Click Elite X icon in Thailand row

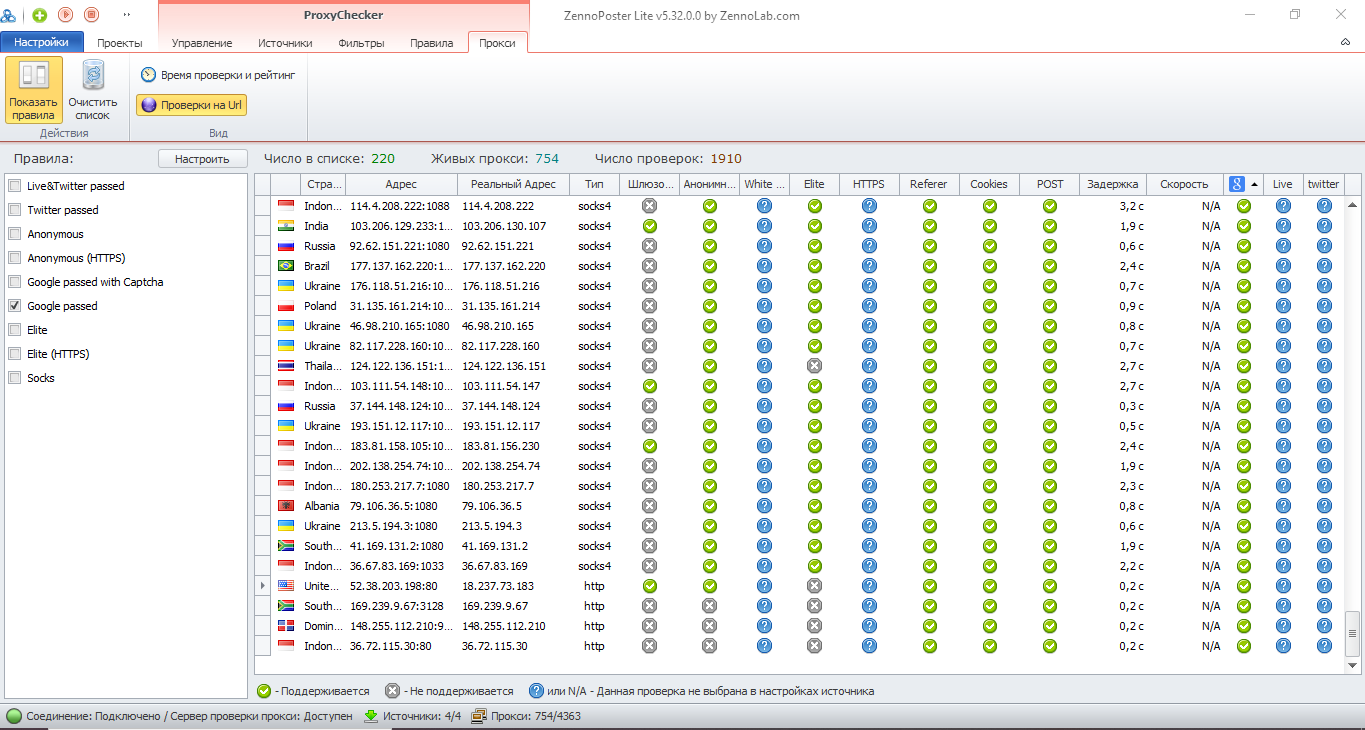(x=814, y=366)
